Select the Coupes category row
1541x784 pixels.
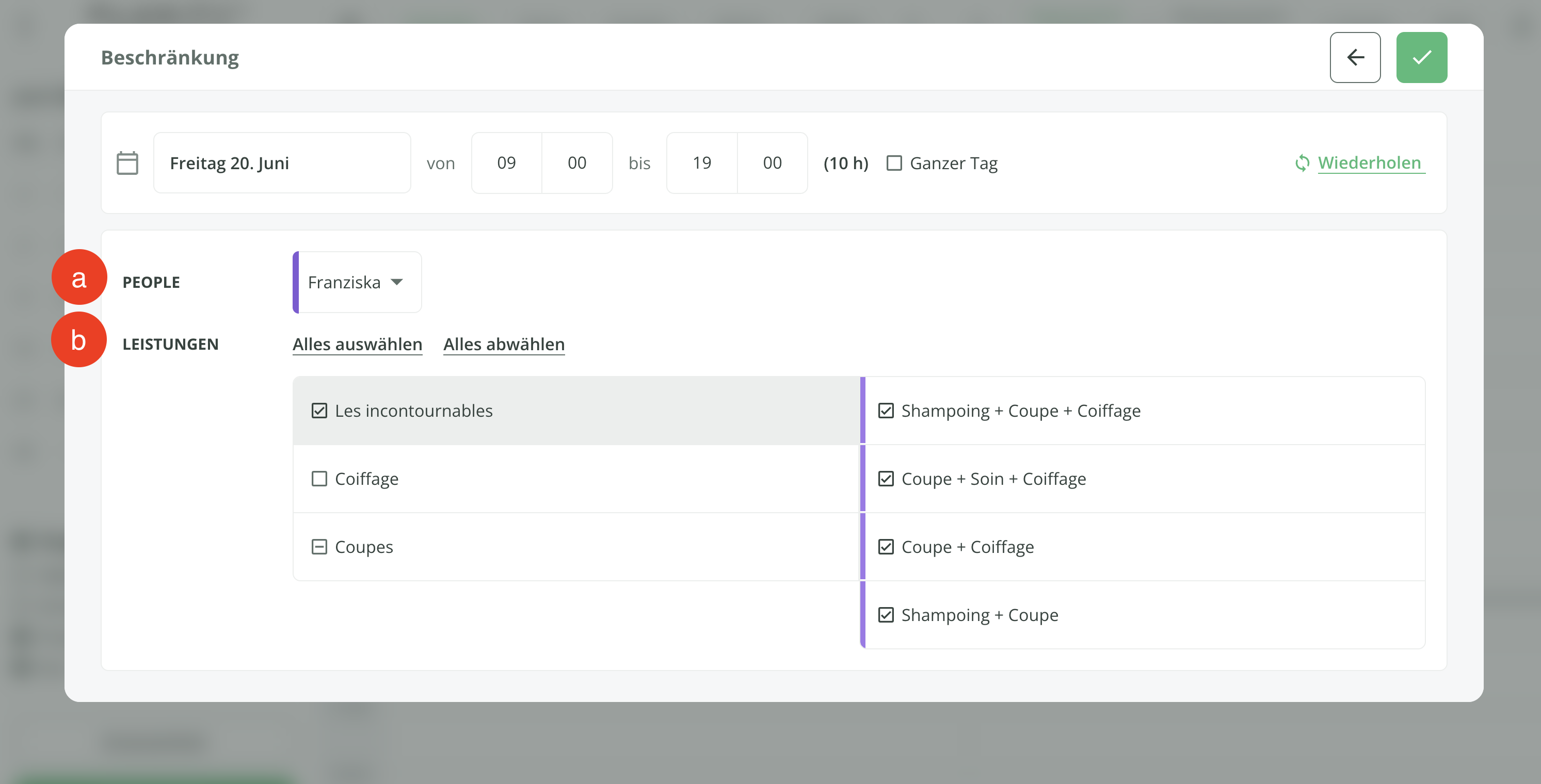tap(538, 547)
